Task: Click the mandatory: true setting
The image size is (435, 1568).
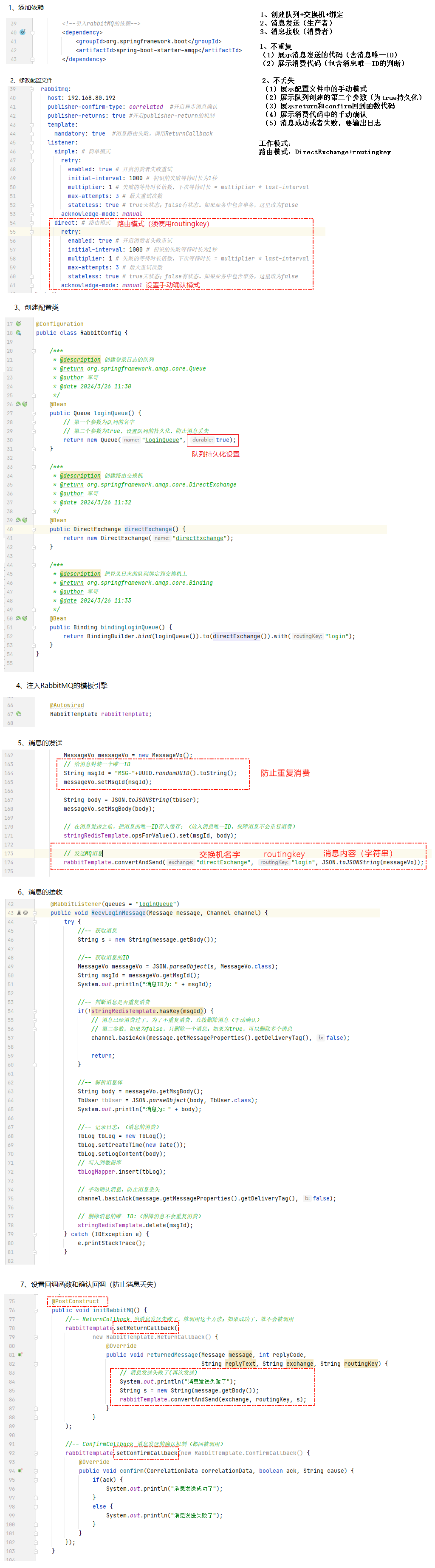Action: click(80, 134)
